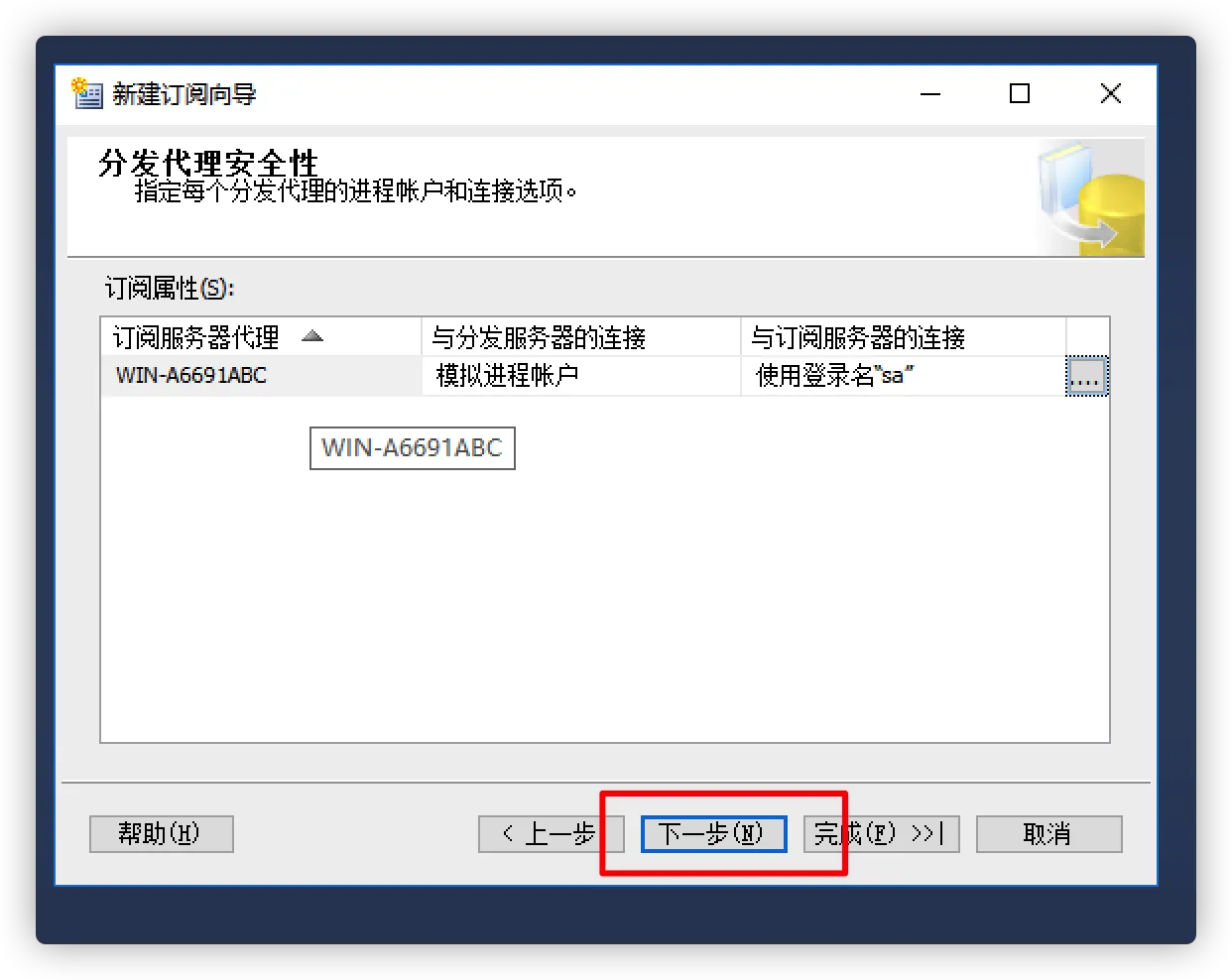Viewport: 1232px width, 980px height.
Task: Sort by the 订阅服务器代理 column header
Action: pos(262,337)
